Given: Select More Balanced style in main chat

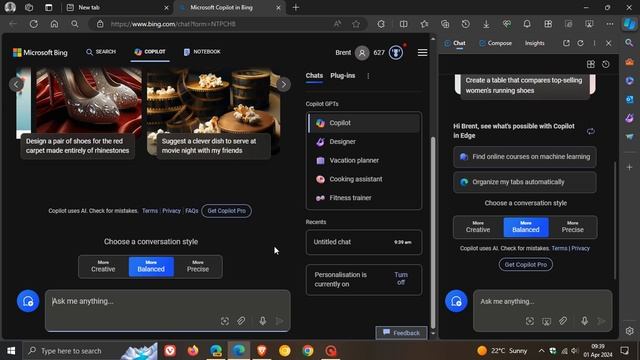Looking at the screenshot, I should pyautogui.click(x=151, y=267).
